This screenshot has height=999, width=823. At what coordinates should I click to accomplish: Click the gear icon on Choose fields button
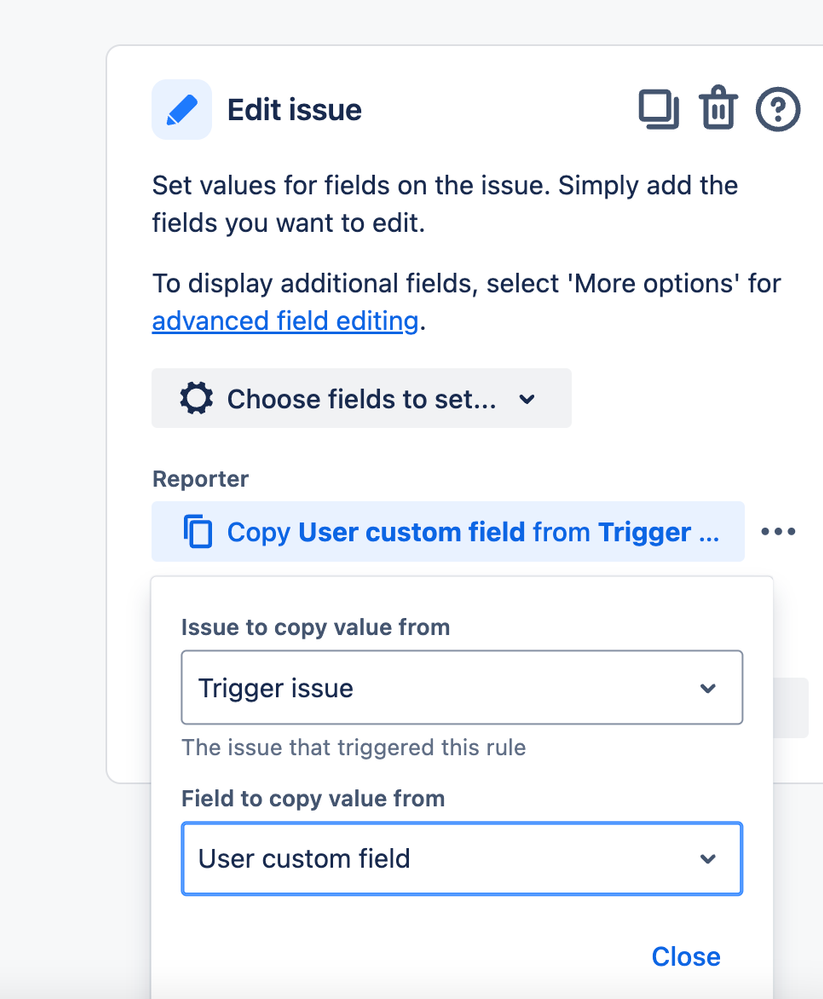(194, 398)
